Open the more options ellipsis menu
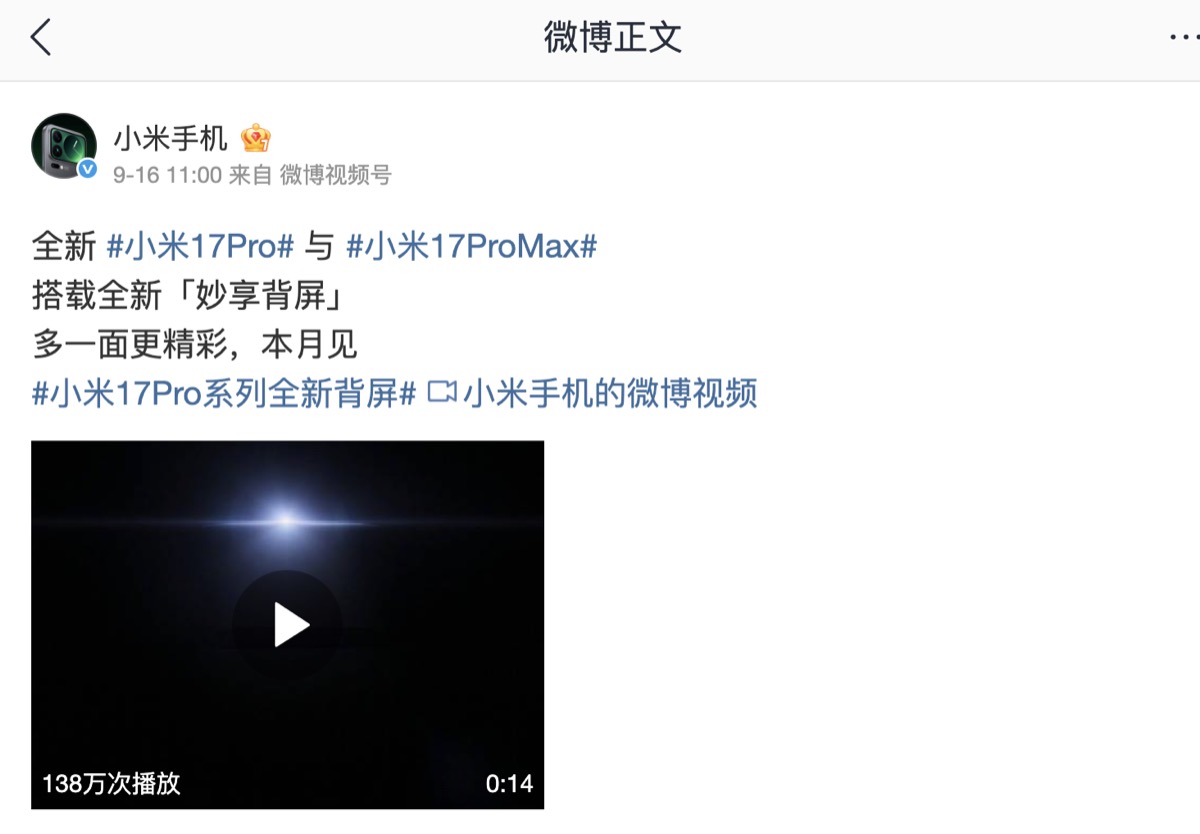The image size is (1200, 834). point(1184,38)
